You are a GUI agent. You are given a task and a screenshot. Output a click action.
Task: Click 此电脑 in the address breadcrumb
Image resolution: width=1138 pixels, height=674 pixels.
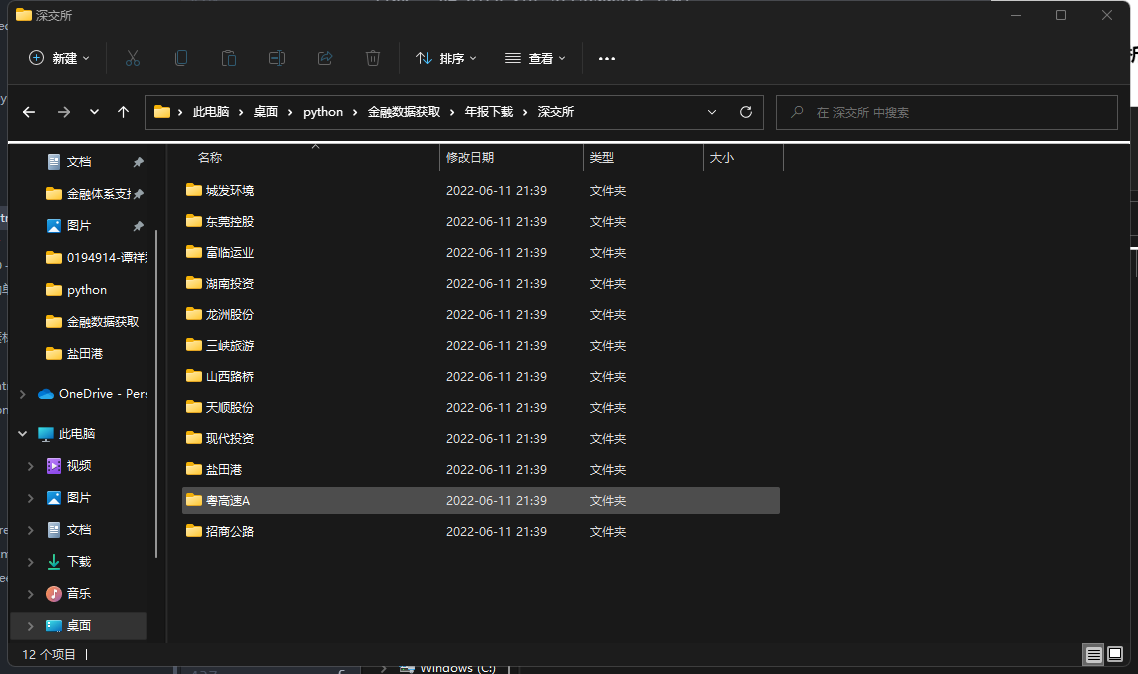pyautogui.click(x=210, y=112)
